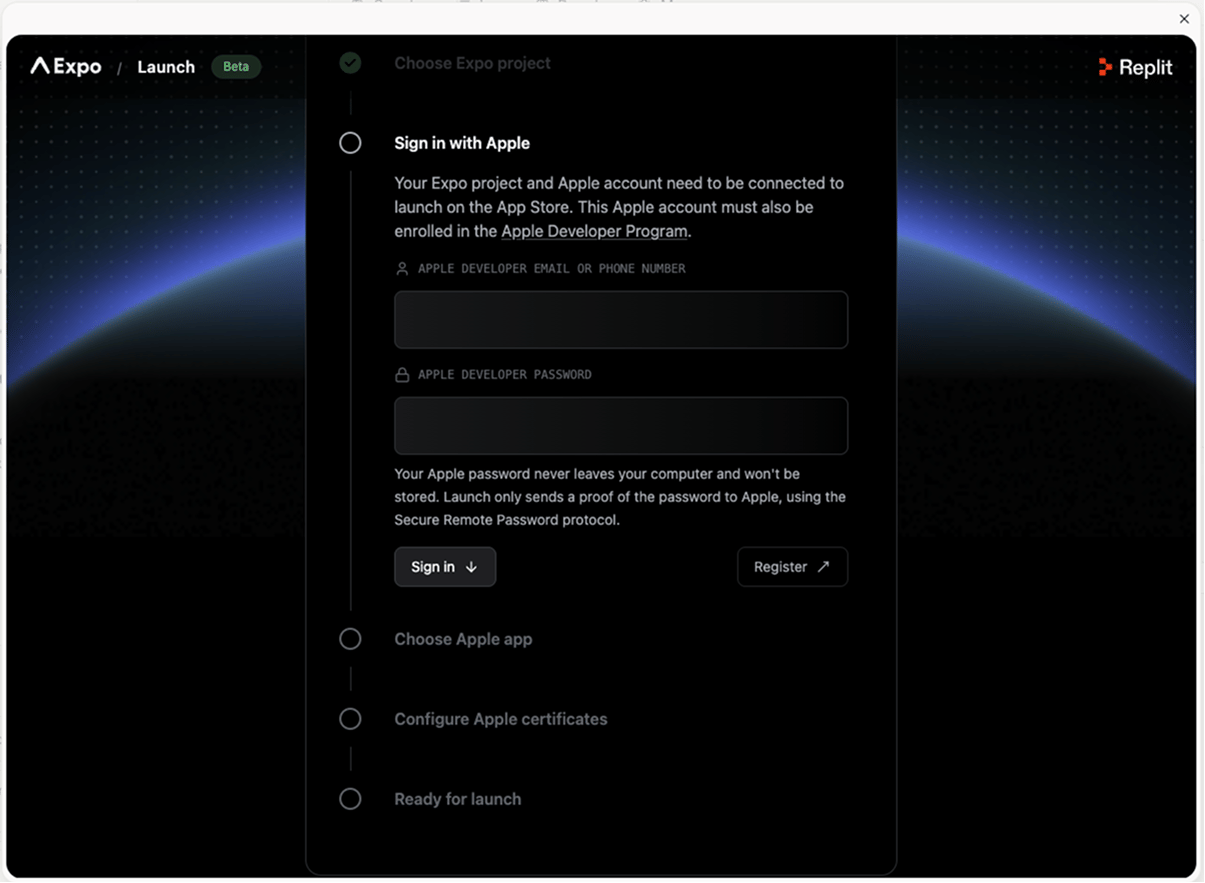Screen dimensions: 1205x883
Task: Open the Apple Developer Program link
Action: (x=594, y=231)
